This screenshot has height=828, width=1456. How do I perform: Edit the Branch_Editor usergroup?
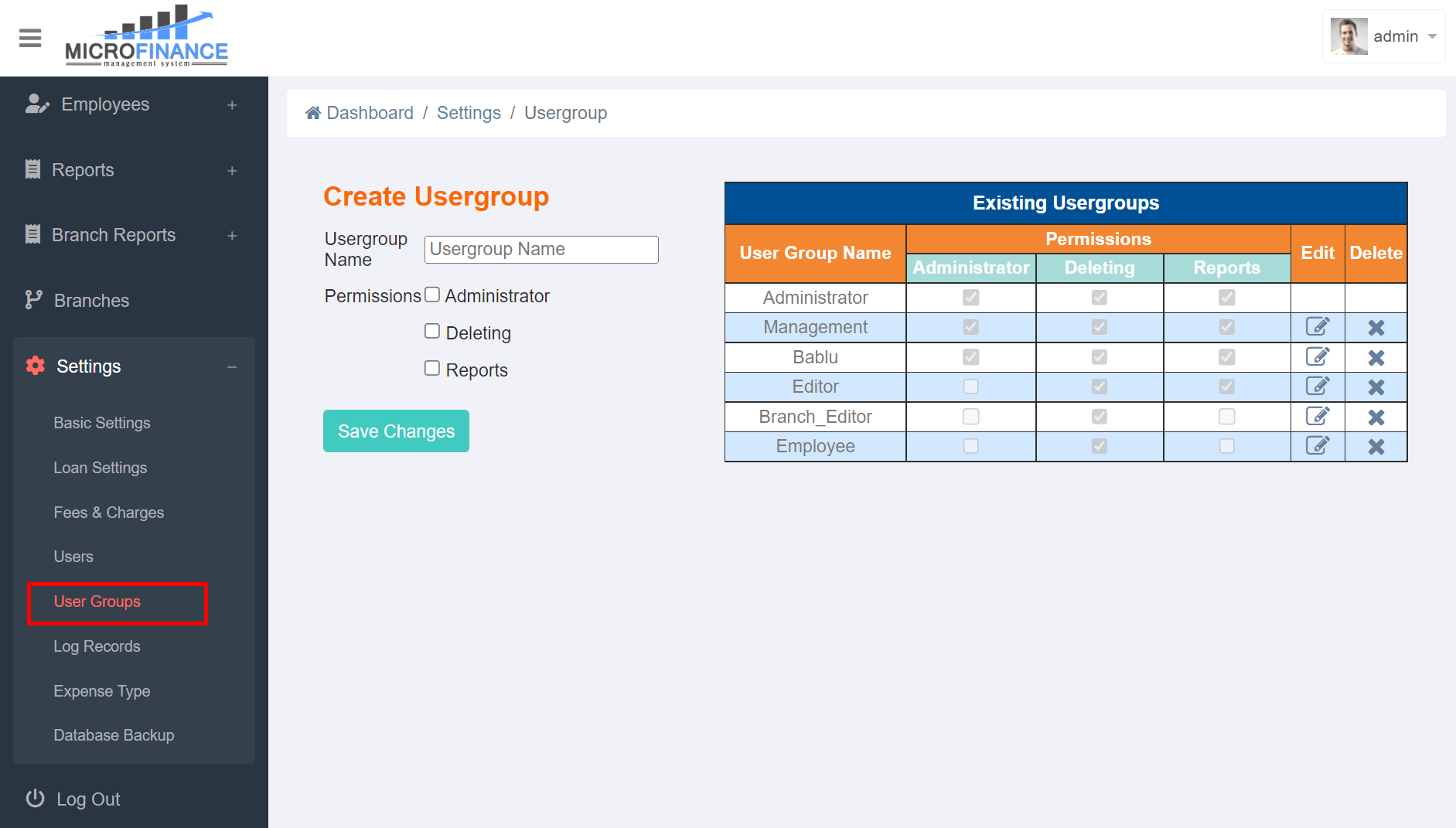(x=1318, y=417)
